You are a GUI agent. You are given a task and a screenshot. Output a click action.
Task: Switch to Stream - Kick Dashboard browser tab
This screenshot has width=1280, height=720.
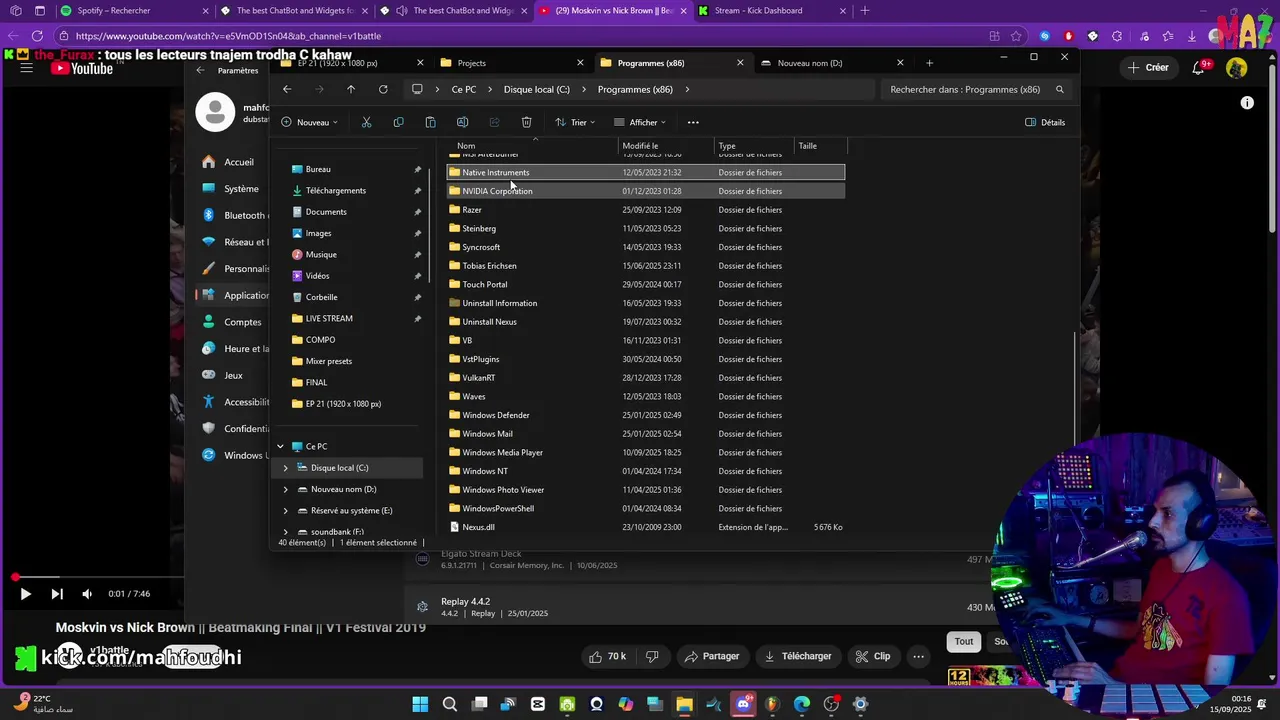[770, 11]
